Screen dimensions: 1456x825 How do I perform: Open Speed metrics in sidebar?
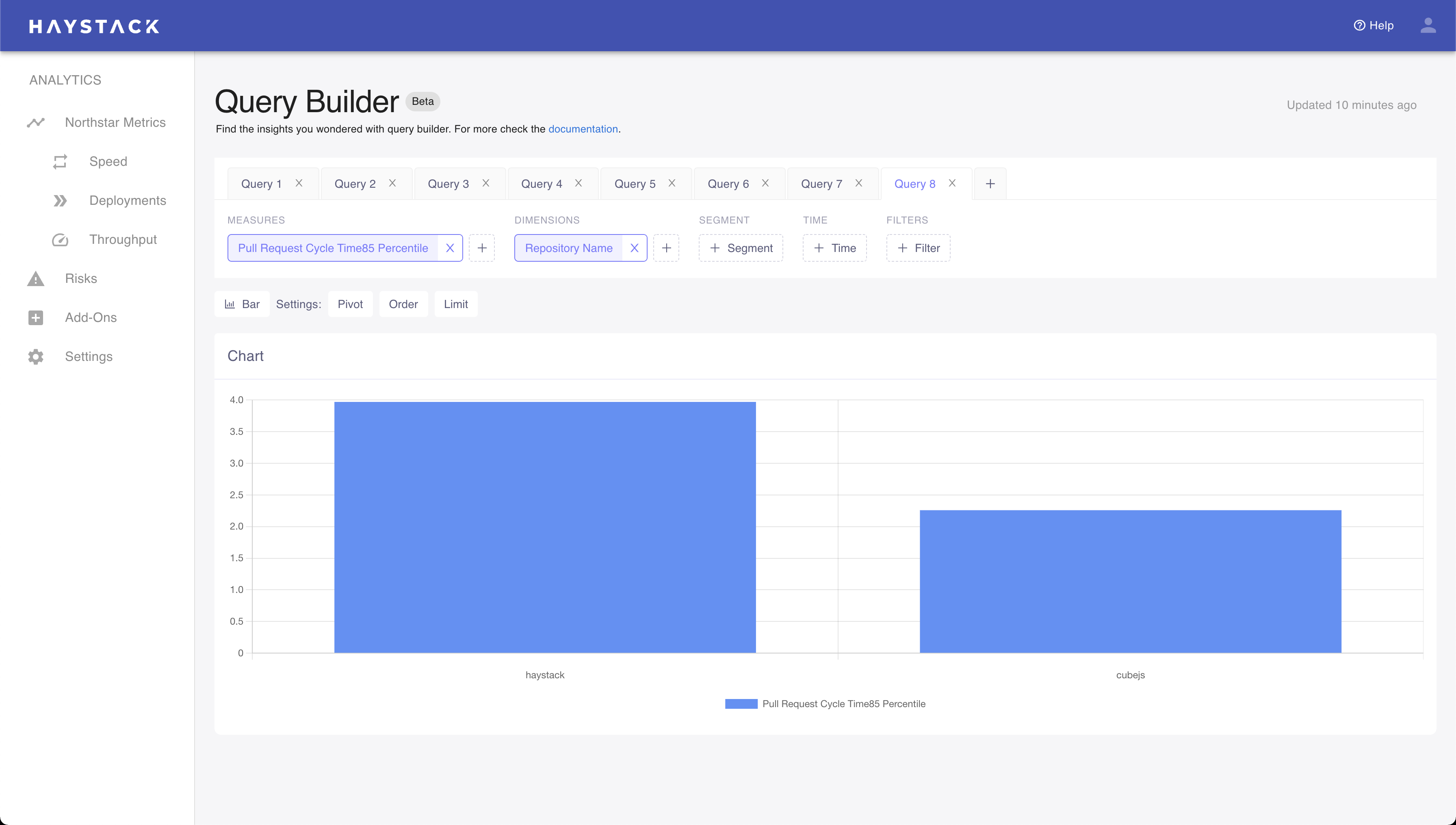[x=108, y=161]
